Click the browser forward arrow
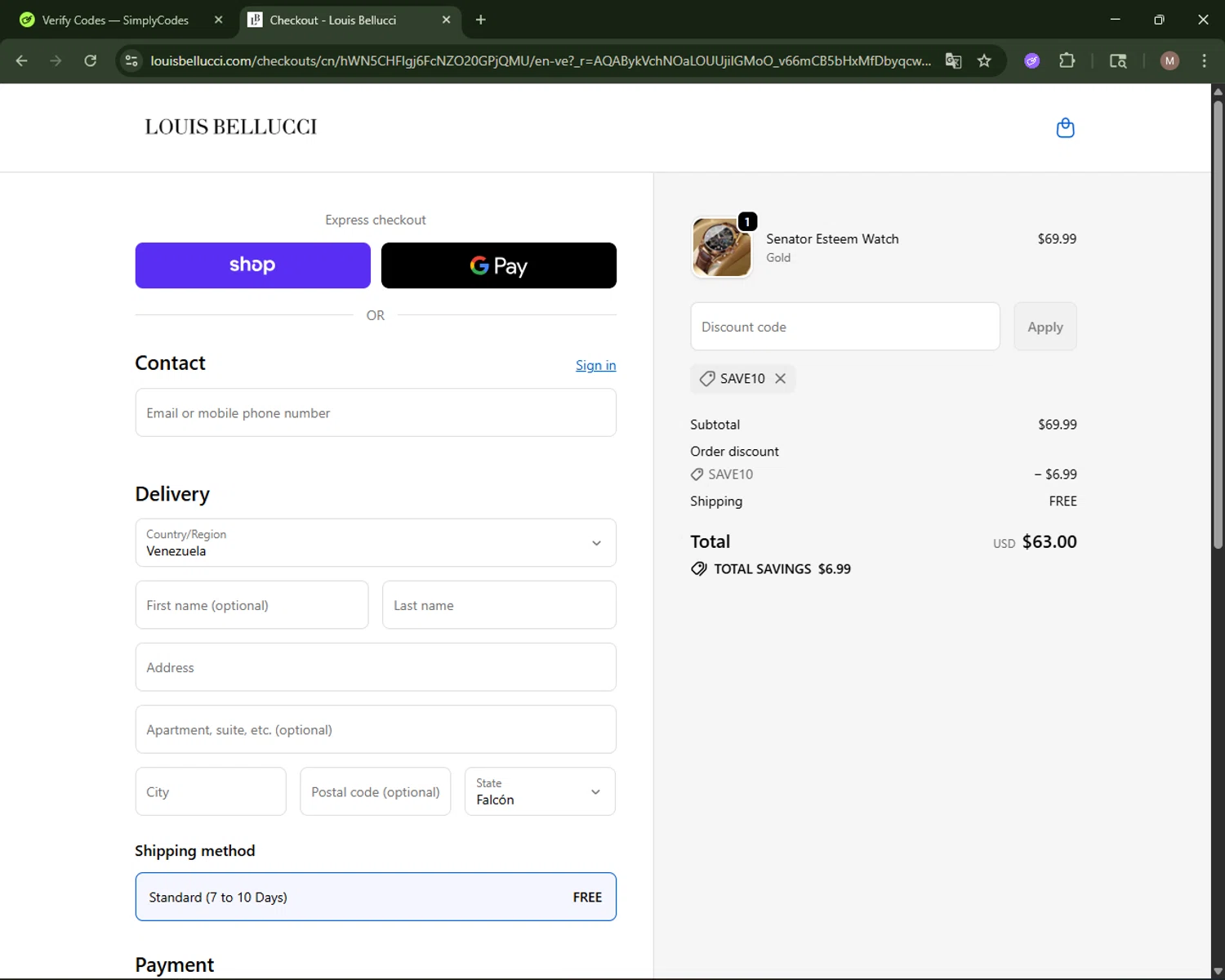Viewport: 1225px width, 980px height. click(56, 60)
